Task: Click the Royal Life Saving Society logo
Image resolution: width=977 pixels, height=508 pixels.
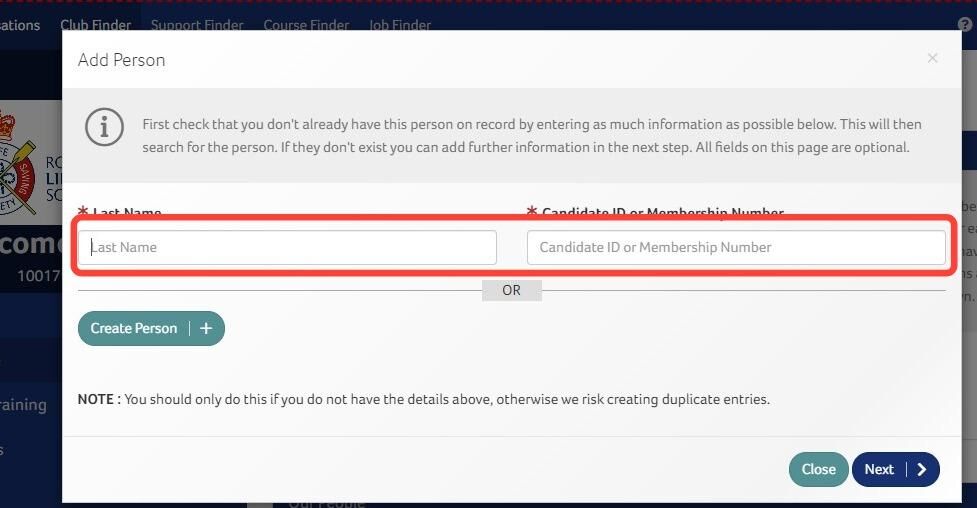Action: (31, 162)
